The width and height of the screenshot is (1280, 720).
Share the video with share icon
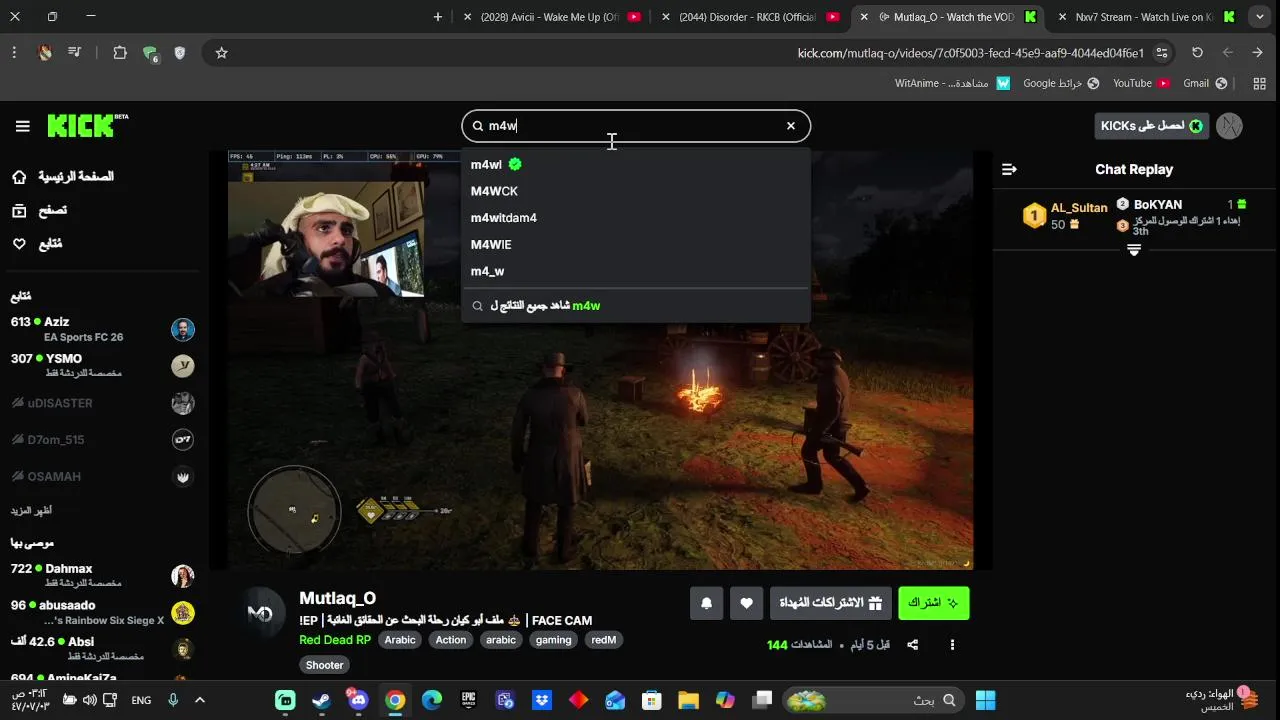[912, 645]
